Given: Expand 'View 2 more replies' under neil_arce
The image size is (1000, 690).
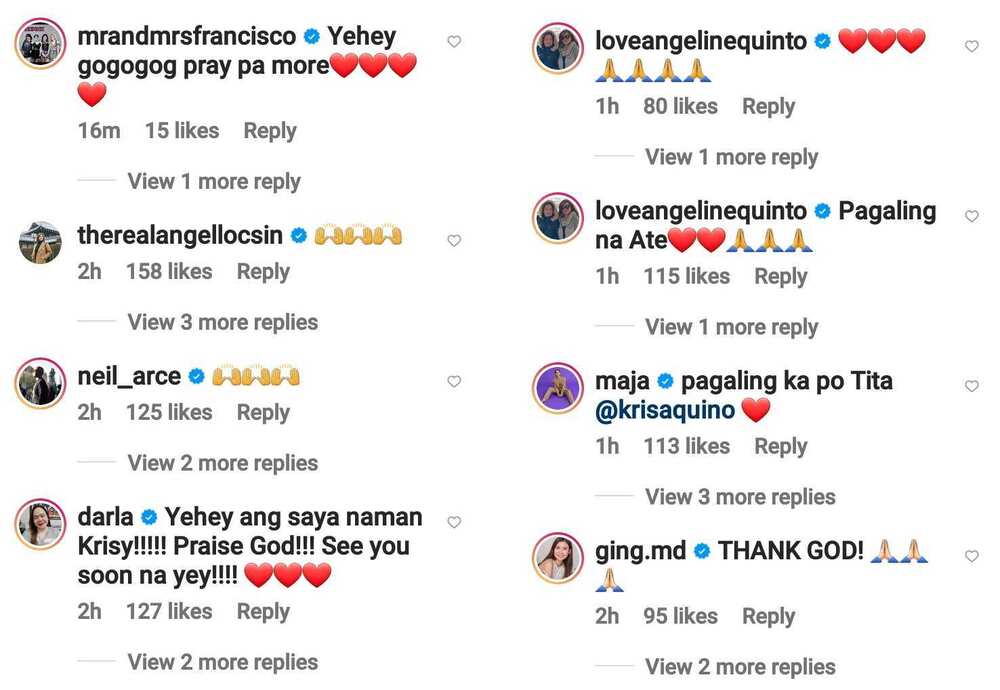Looking at the screenshot, I should 223,463.
